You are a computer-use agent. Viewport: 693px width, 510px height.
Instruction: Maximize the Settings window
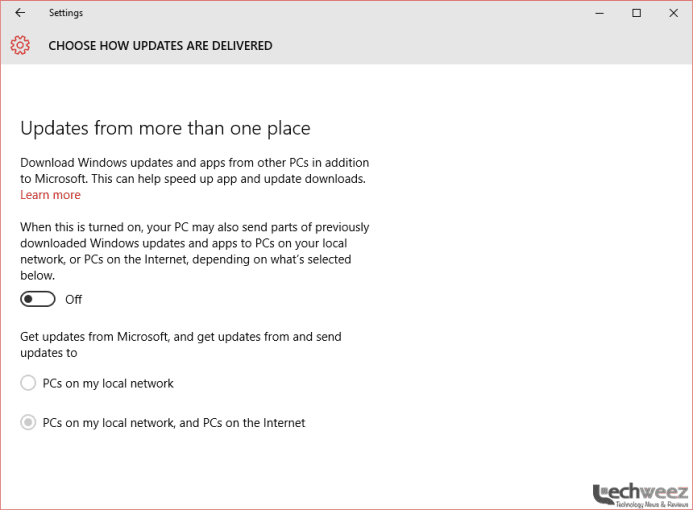(636, 13)
